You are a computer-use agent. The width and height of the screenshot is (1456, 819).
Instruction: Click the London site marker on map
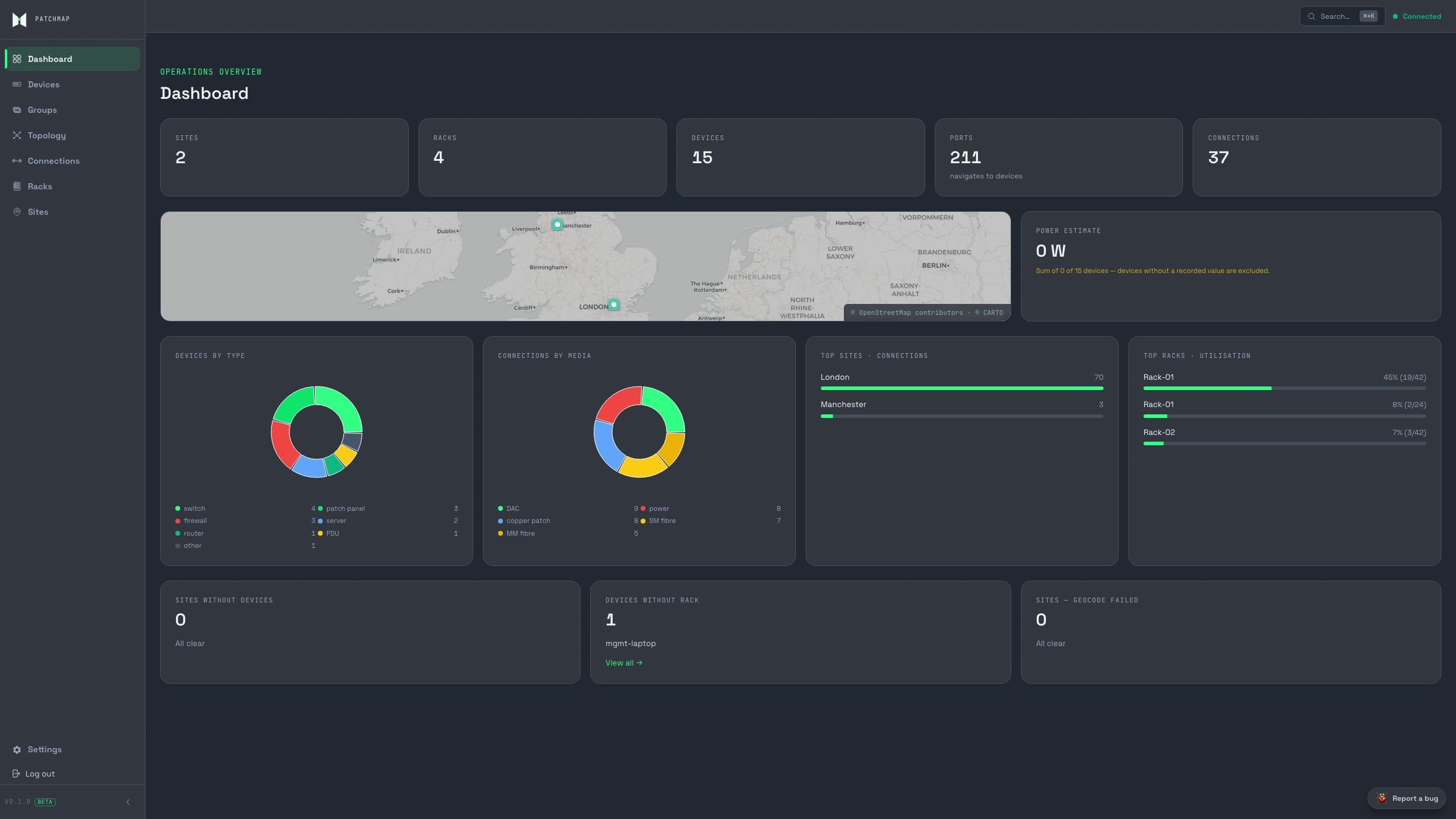click(x=614, y=305)
